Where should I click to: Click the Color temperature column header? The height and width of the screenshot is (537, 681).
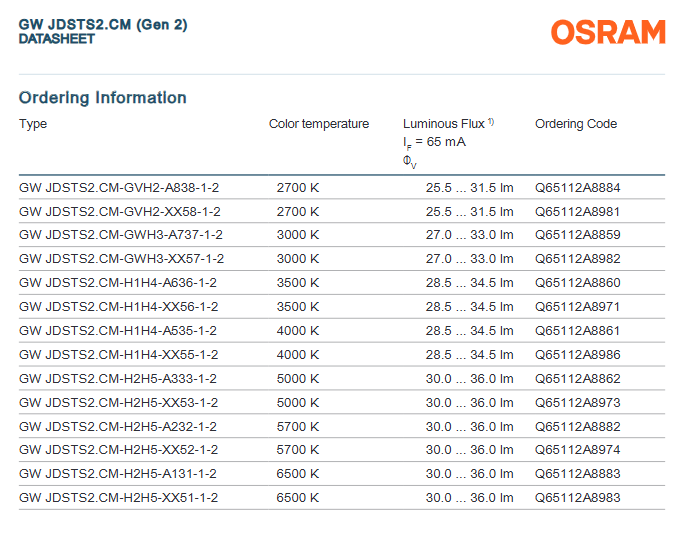pos(319,124)
